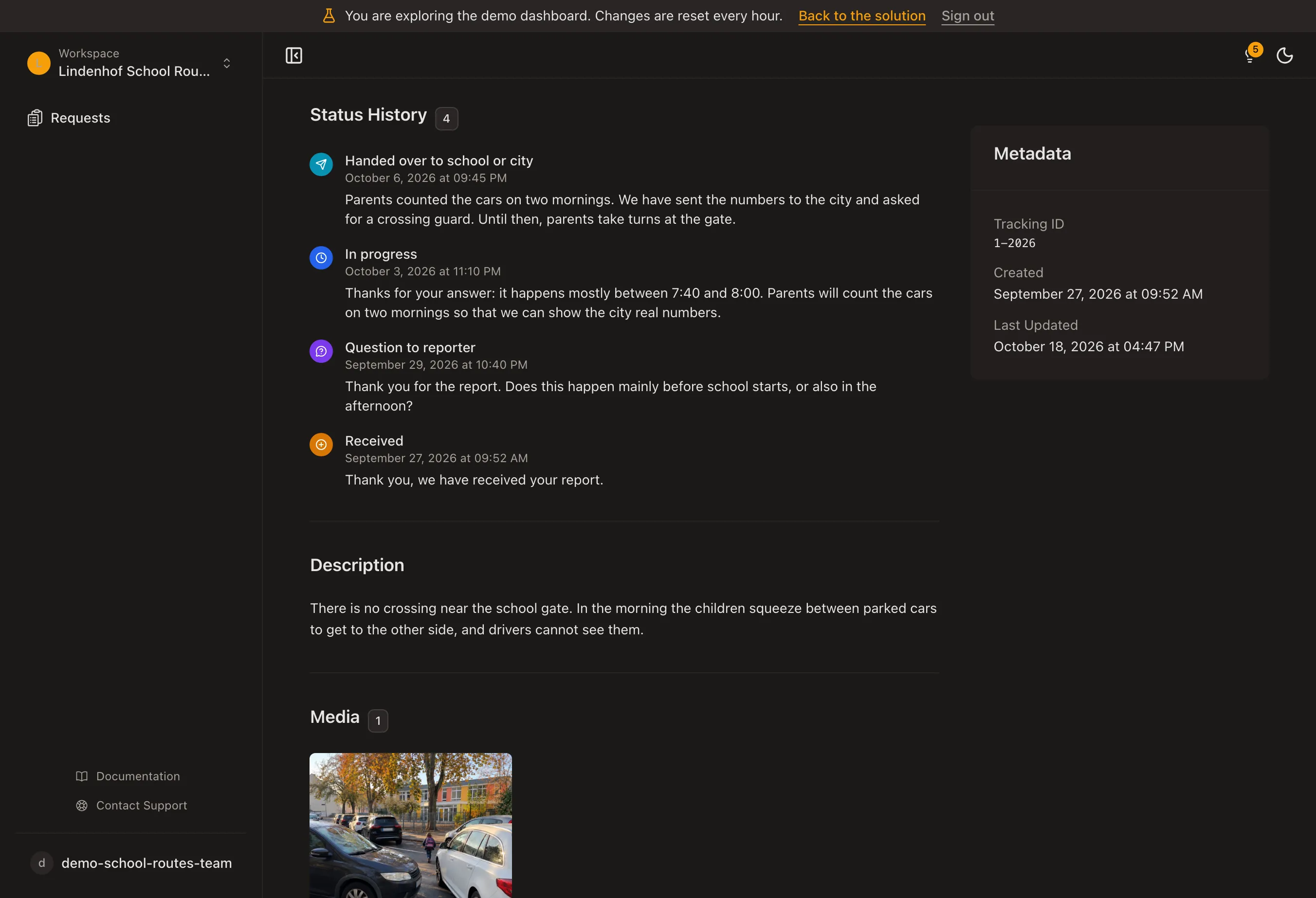The image size is (1316, 898).
Task: Click the 'September 29, 2026 at 10:40 PM' timestamp
Action: point(436,364)
